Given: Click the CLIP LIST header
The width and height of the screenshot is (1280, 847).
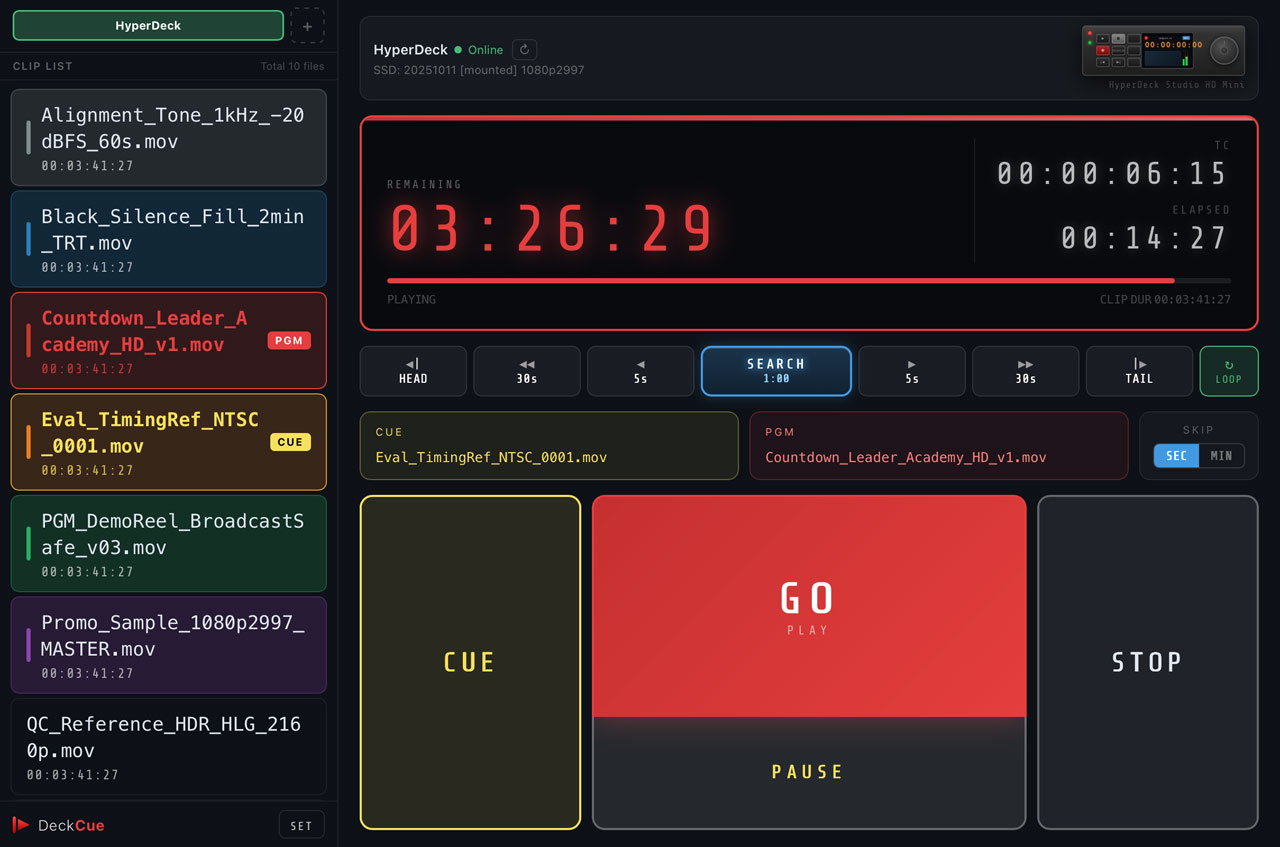Looking at the screenshot, I should click(43, 67).
